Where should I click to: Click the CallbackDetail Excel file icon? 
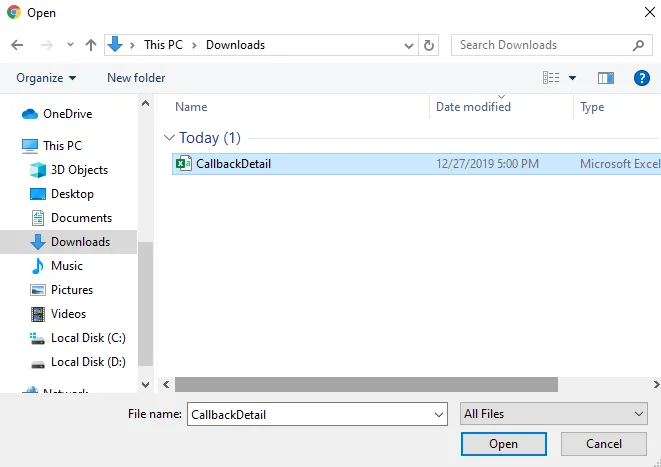click(183, 164)
